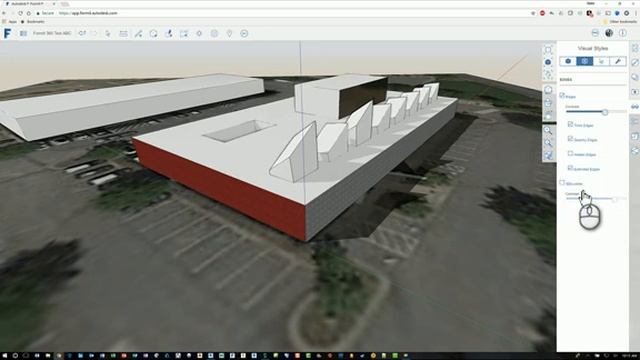This screenshot has width=640, height=360.
Task: Click the location pin icon
Action: coord(229,33)
